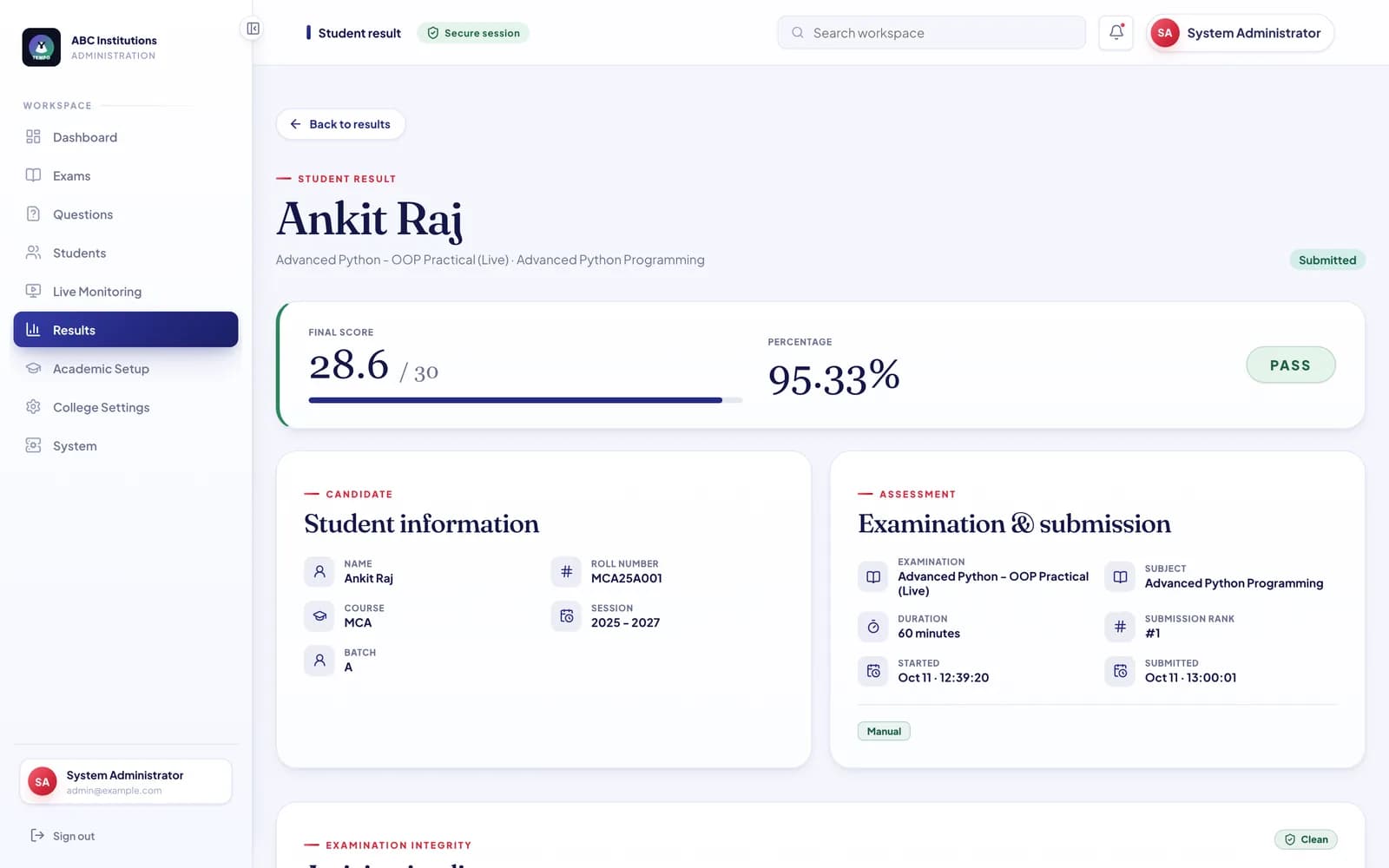Click the Manual tag
The height and width of the screenshot is (868, 1389).
tap(884, 731)
